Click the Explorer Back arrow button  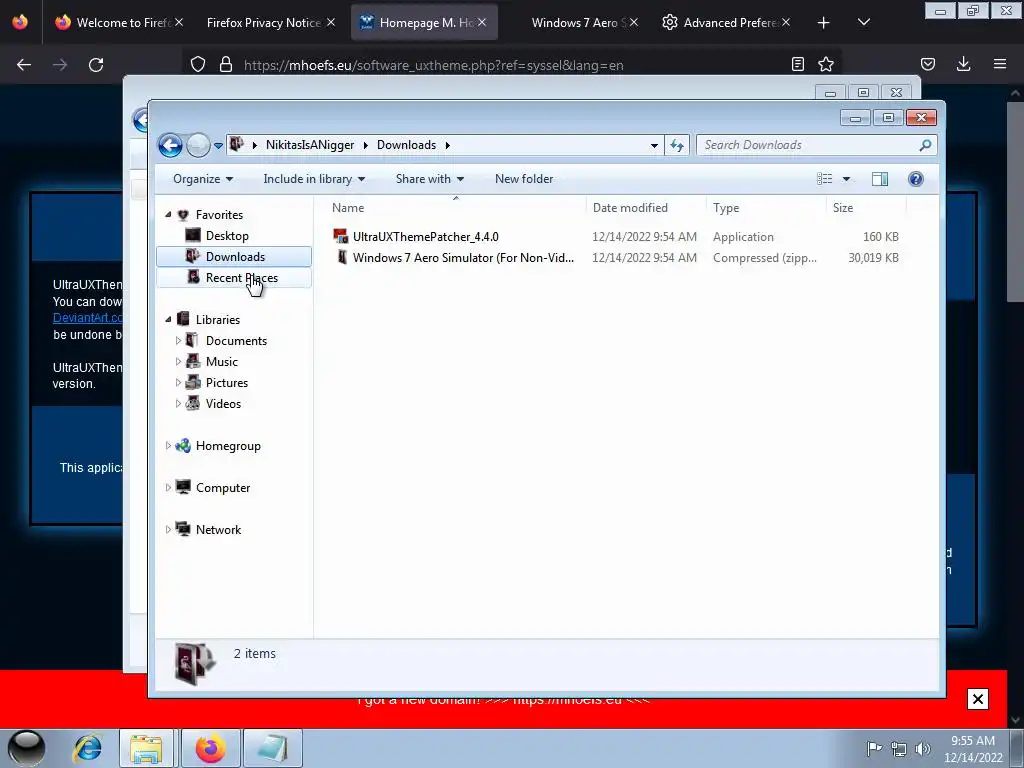click(x=170, y=145)
